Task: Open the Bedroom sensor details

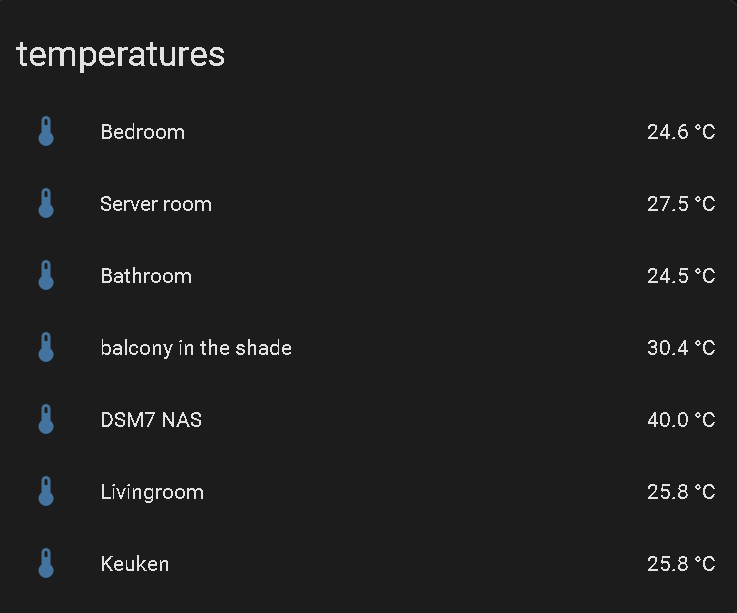Action: (142, 132)
